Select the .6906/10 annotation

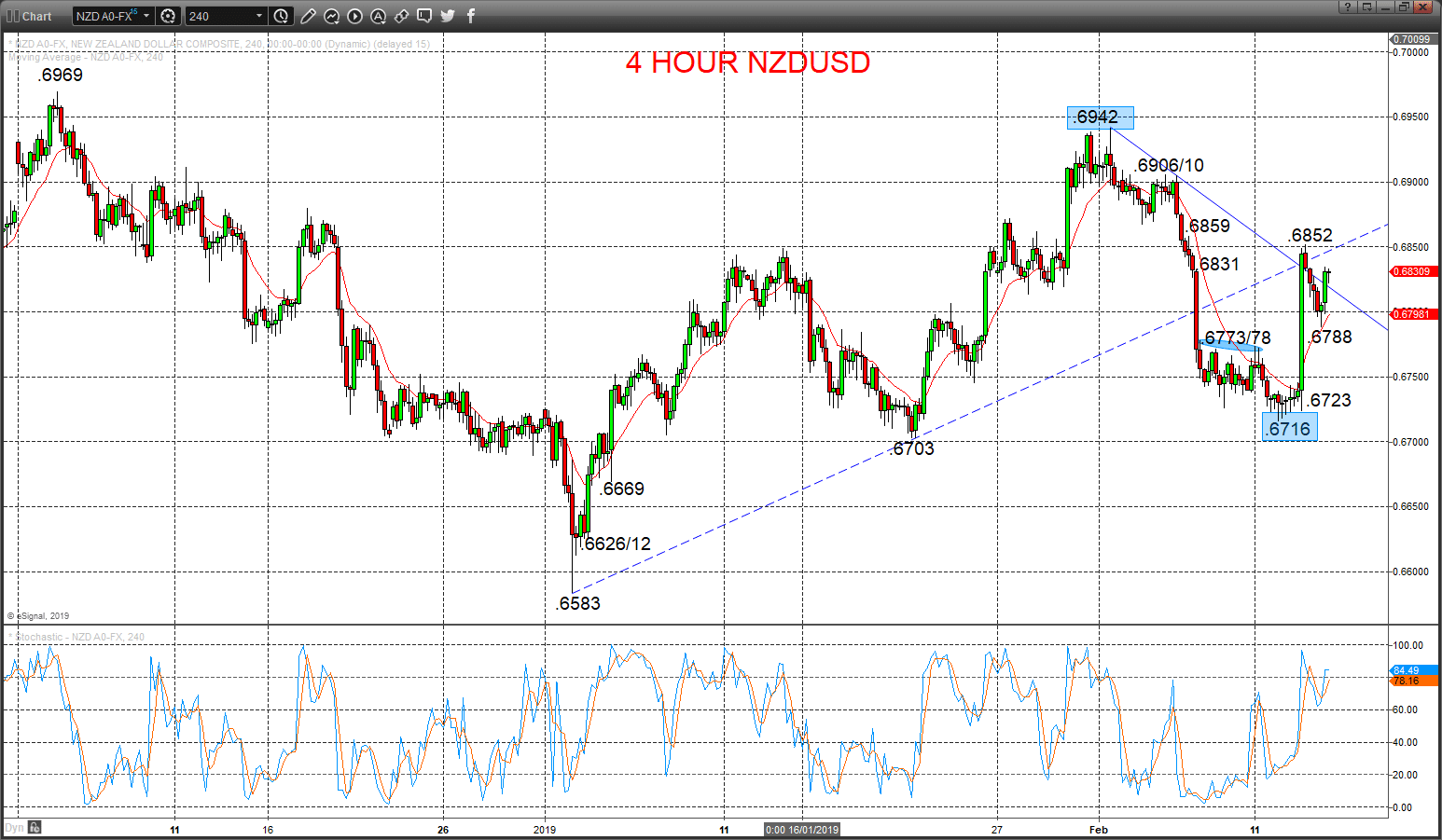pos(1169,165)
